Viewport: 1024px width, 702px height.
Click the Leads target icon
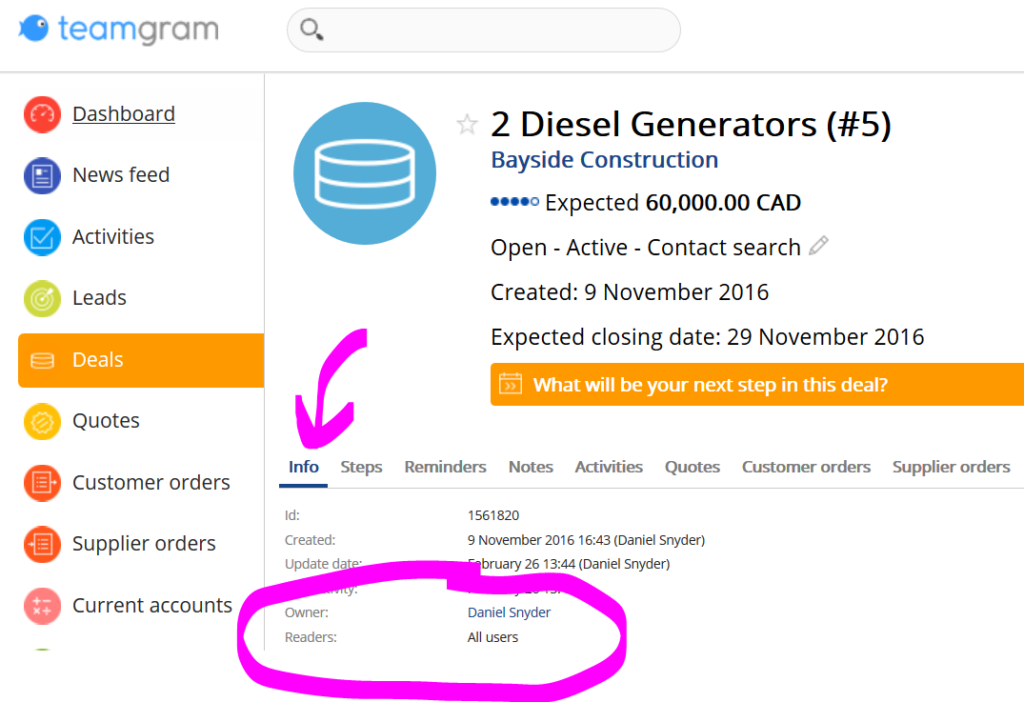click(42, 298)
